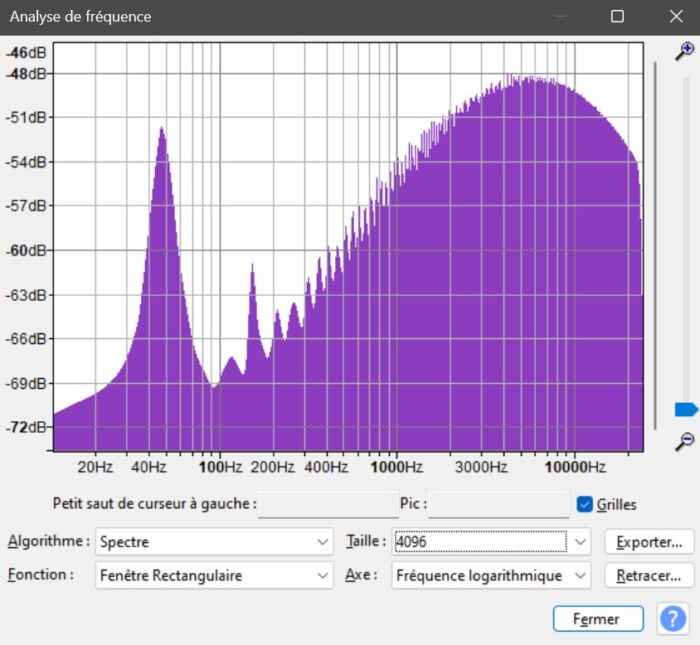
Task: Click the blue vertical zoom slider handle
Action: [686, 409]
